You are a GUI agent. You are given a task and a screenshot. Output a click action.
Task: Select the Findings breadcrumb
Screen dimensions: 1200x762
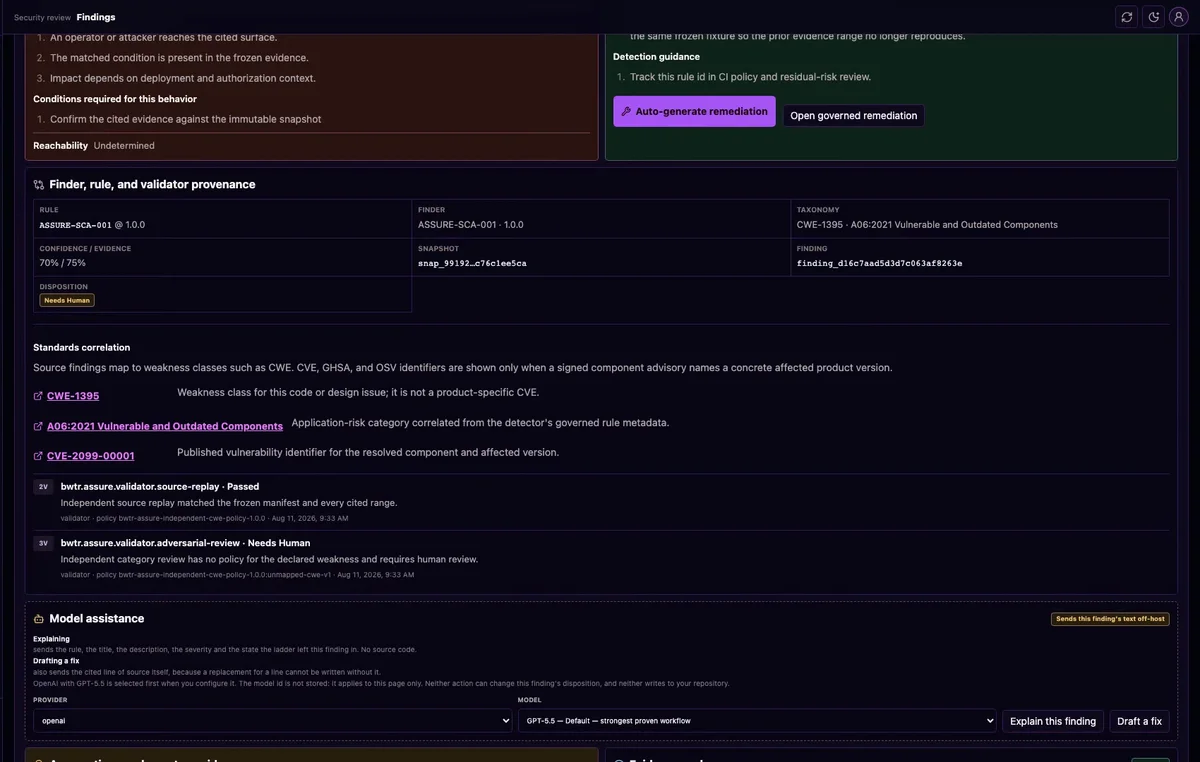coord(96,18)
